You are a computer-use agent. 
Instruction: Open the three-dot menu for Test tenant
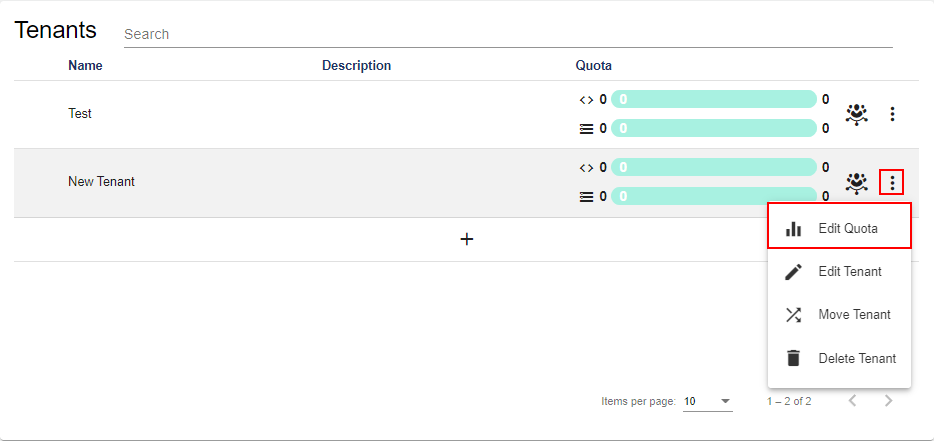pyautogui.click(x=892, y=114)
